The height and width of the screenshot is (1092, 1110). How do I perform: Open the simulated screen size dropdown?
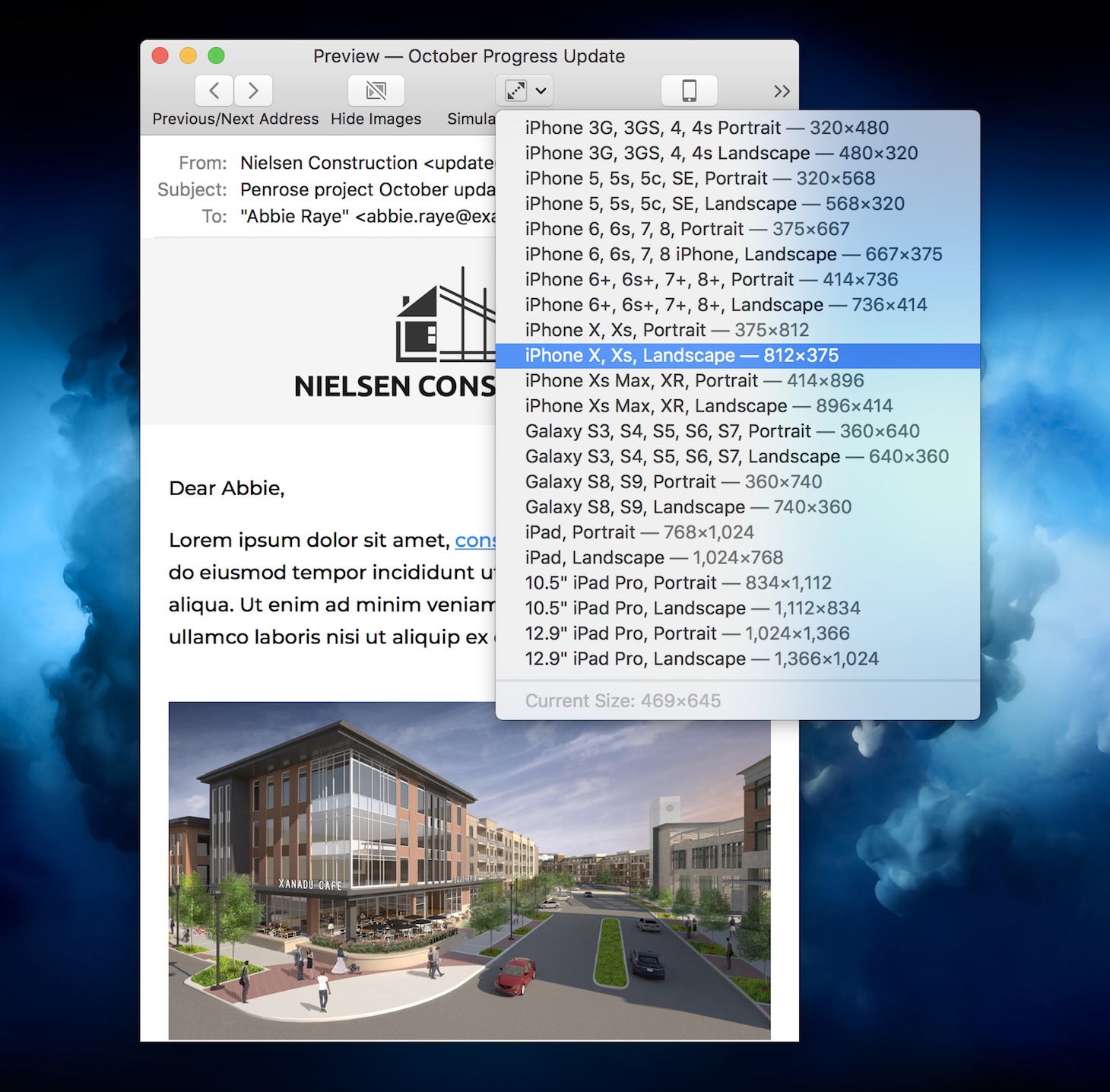click(524, 90)
